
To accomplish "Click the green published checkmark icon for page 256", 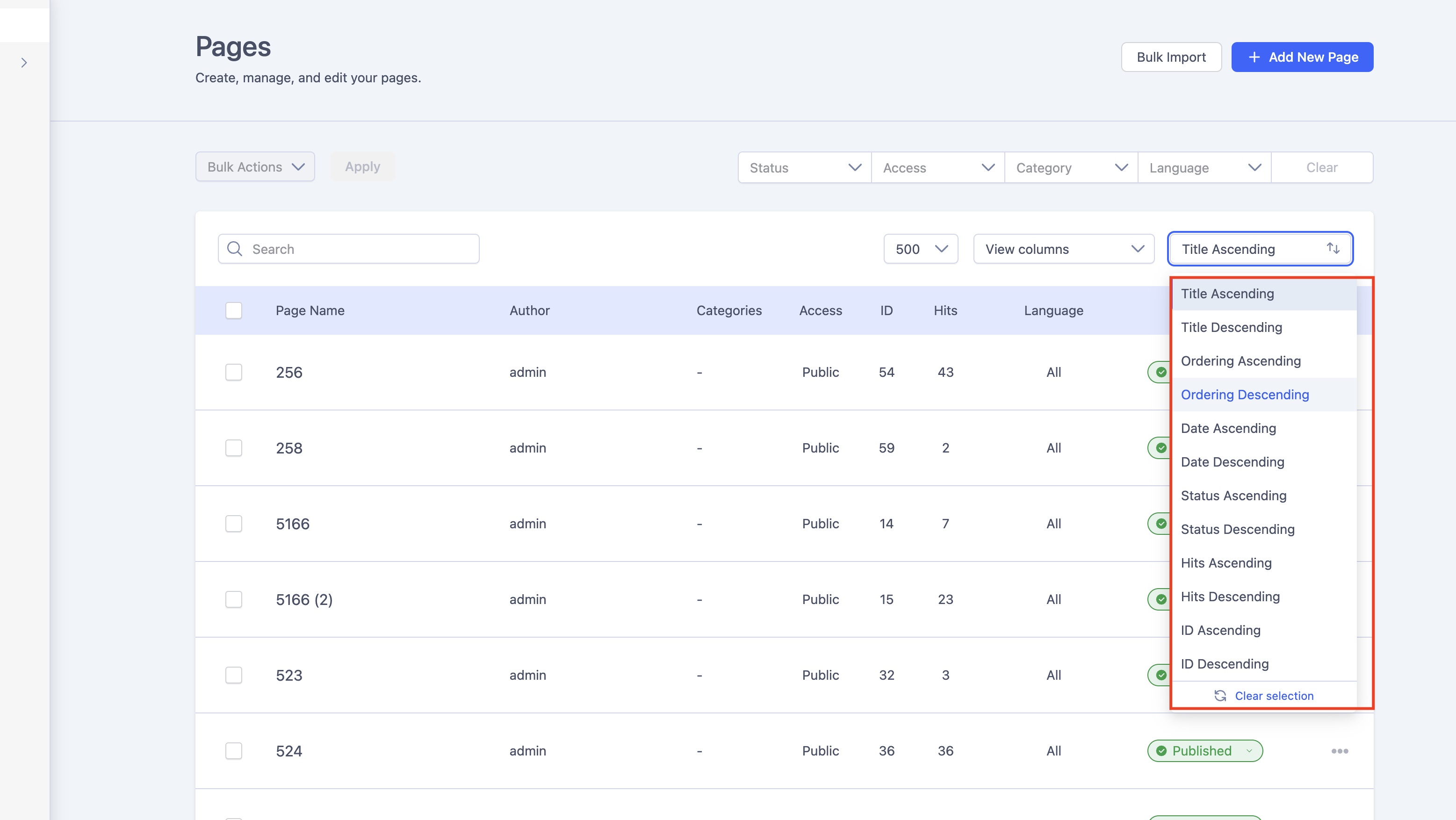I will click(1161, 372).
